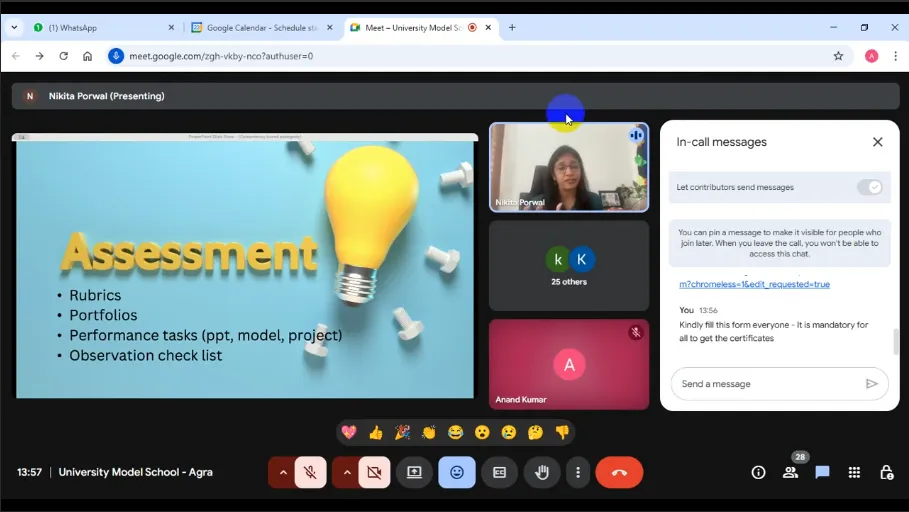Screen dimensions: 909x512
Task: Open meeting details info icon
Action: (758, 473)
